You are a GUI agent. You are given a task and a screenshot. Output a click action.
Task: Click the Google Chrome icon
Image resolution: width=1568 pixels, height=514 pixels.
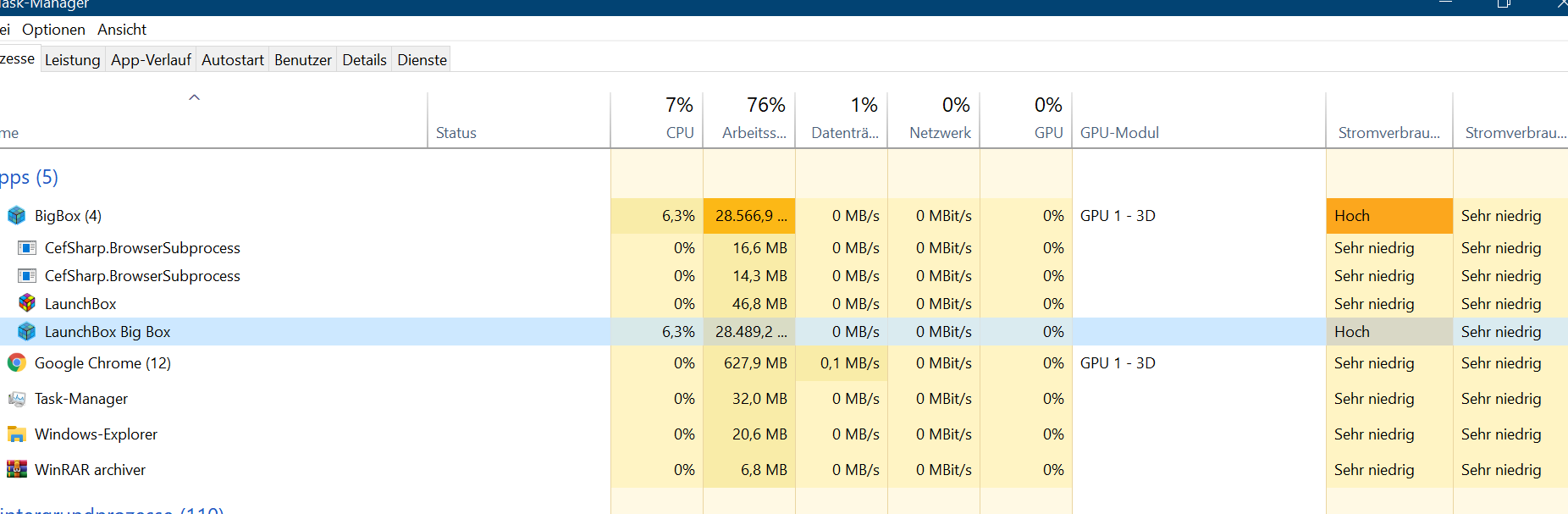[16, 363]
